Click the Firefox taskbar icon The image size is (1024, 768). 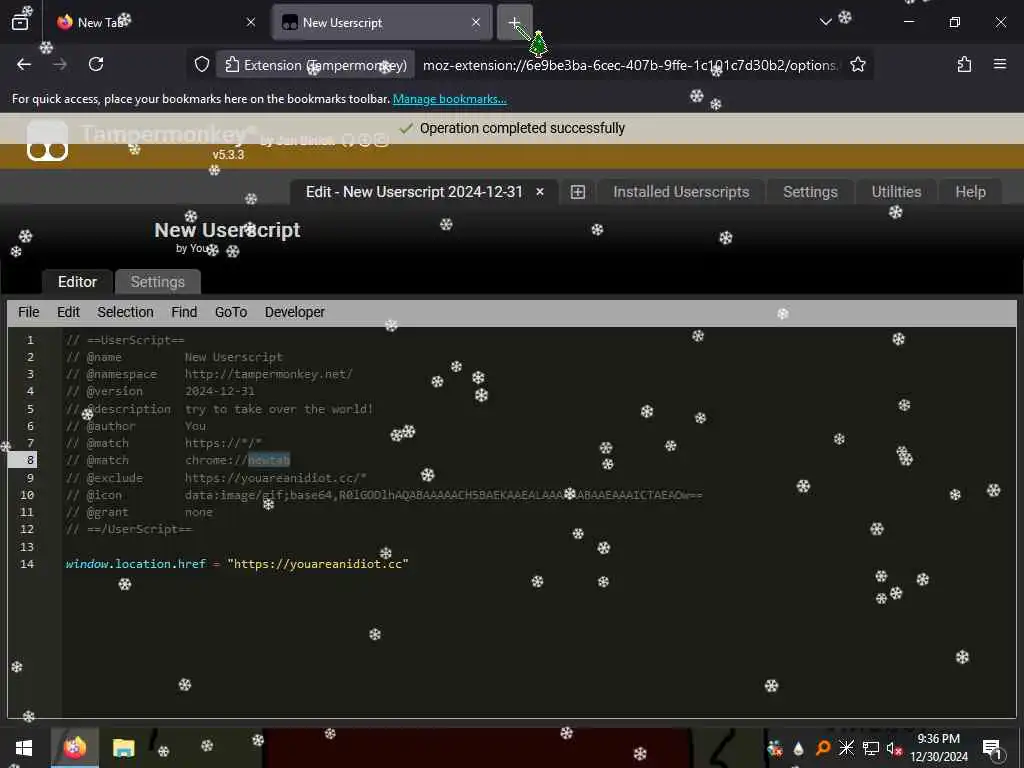point(74,748)
